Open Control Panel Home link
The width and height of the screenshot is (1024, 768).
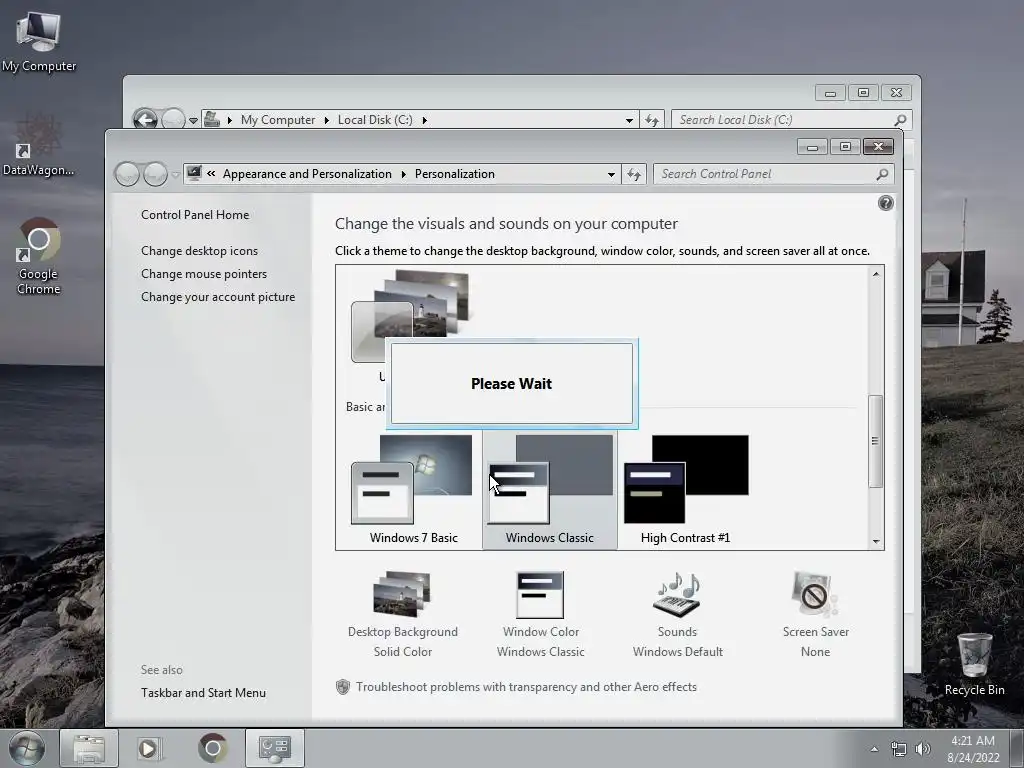click(195, 215)
